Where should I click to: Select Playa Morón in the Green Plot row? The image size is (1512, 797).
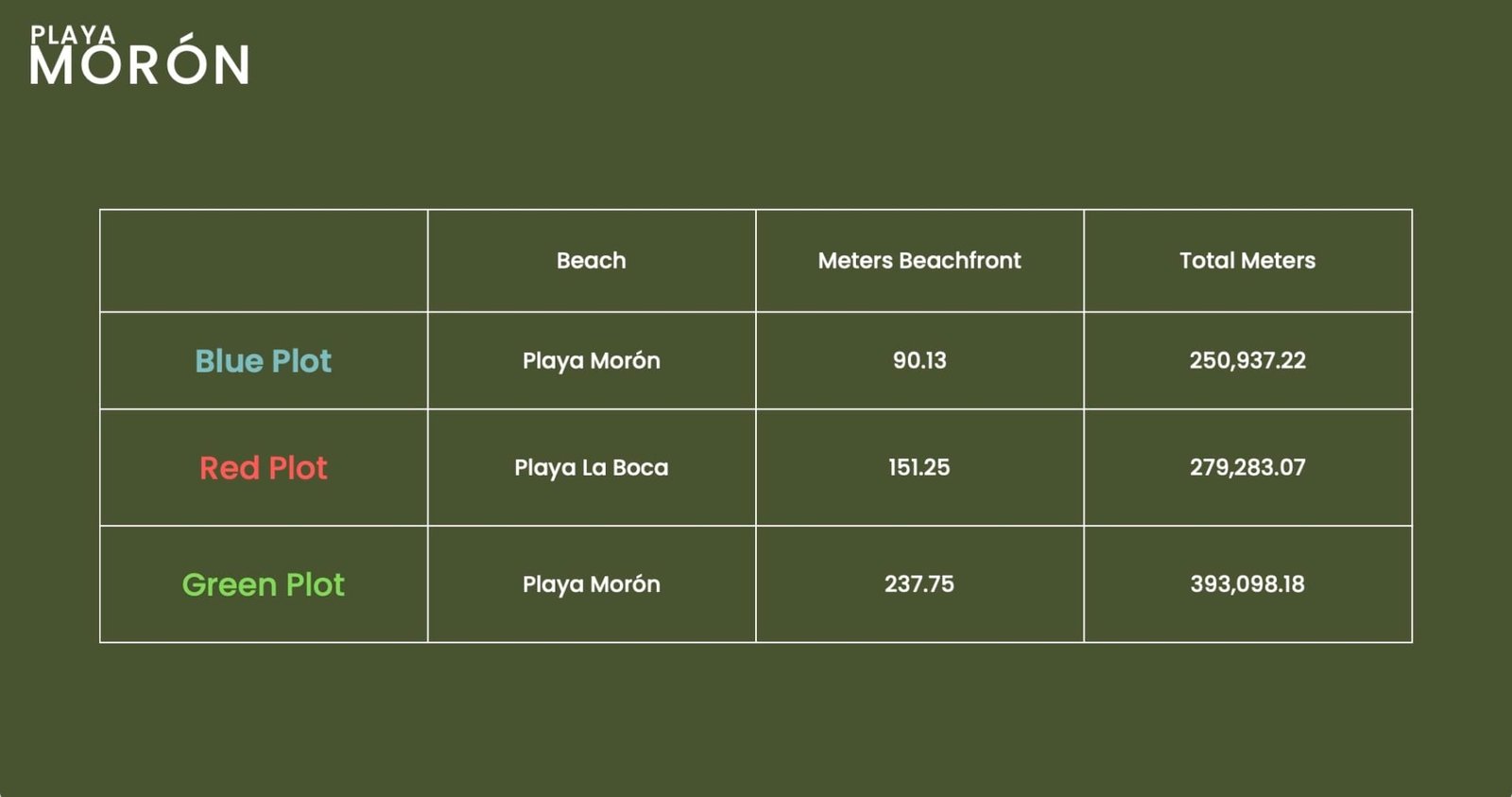click(591, 584)
